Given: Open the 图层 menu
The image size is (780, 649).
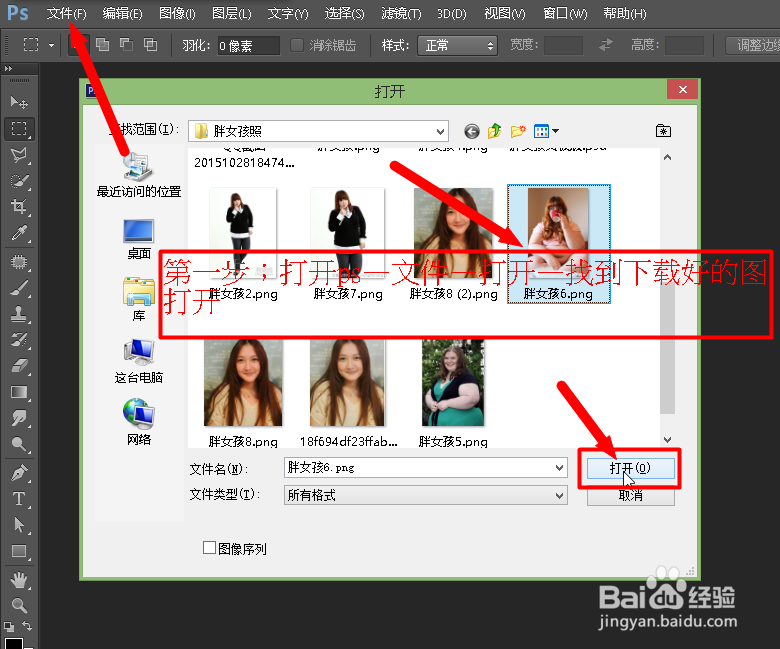Looking at the screenshot, I should tap(231, 13).
